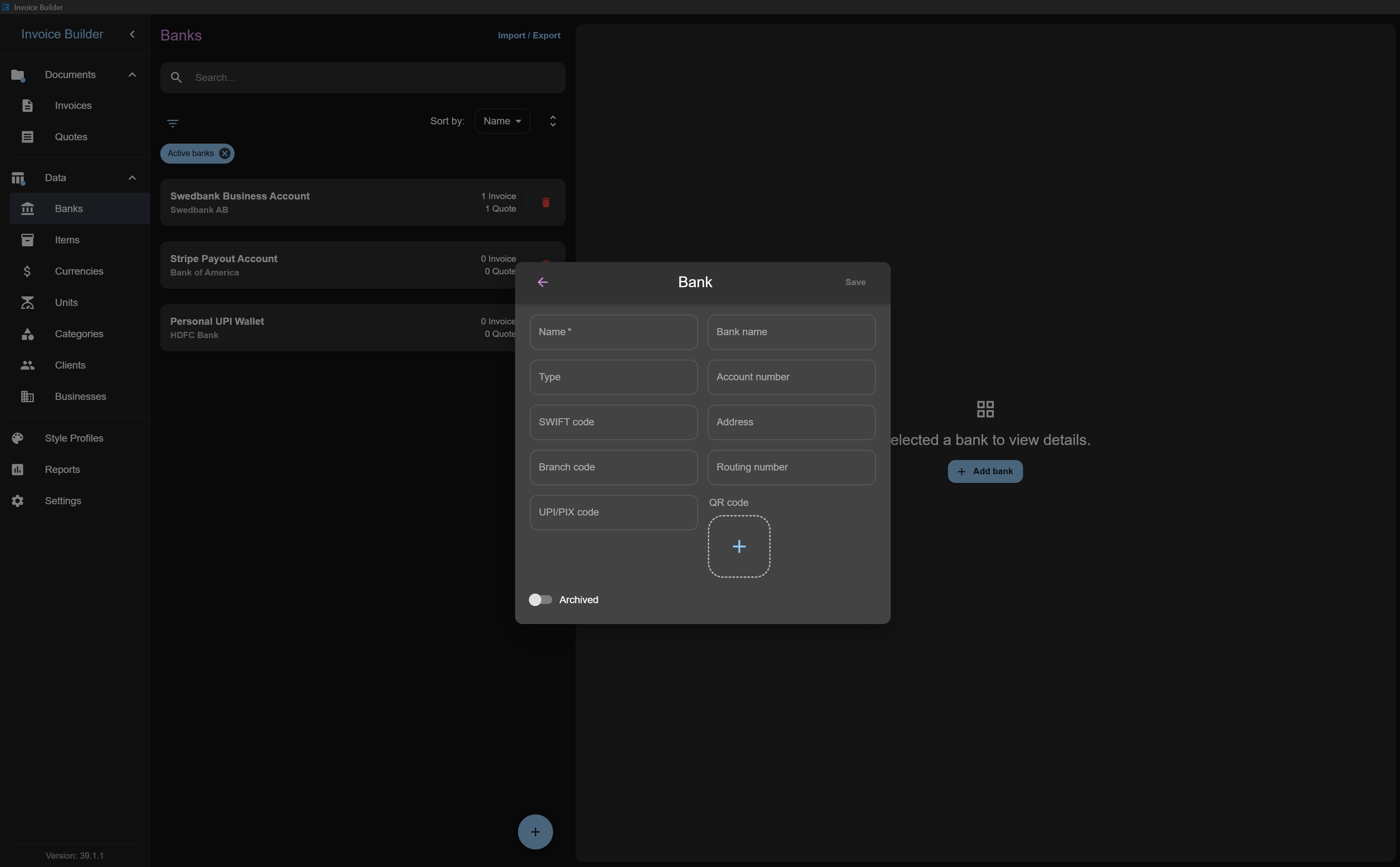Click the Clients people icon
Image resolution: width=1400 pixels, height=867 pixels.
(x=28, y=365)
